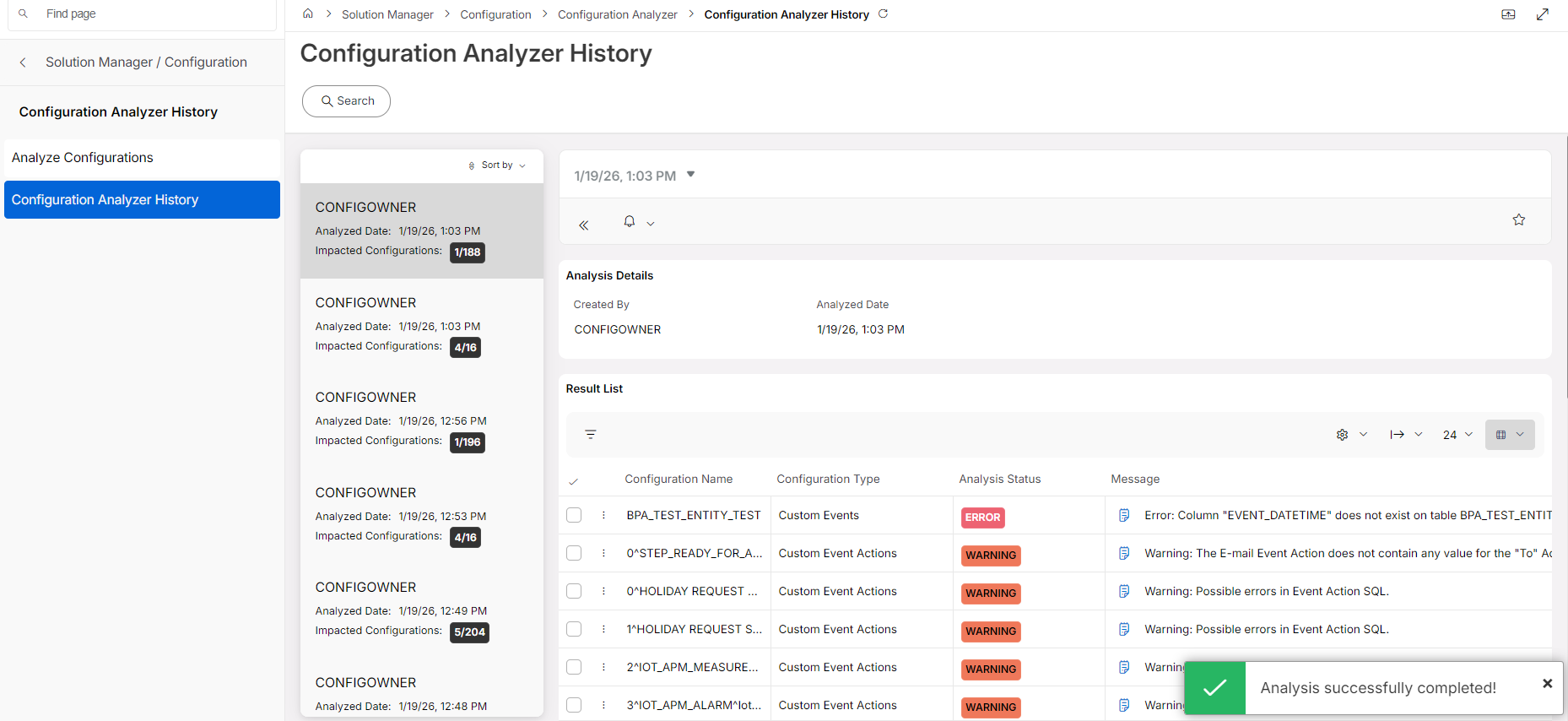Check the 3^IOT_APM_ALARM row checkbox
Image resolution: width=1568 pixels, height=721 pixels.
pos(574,705)
